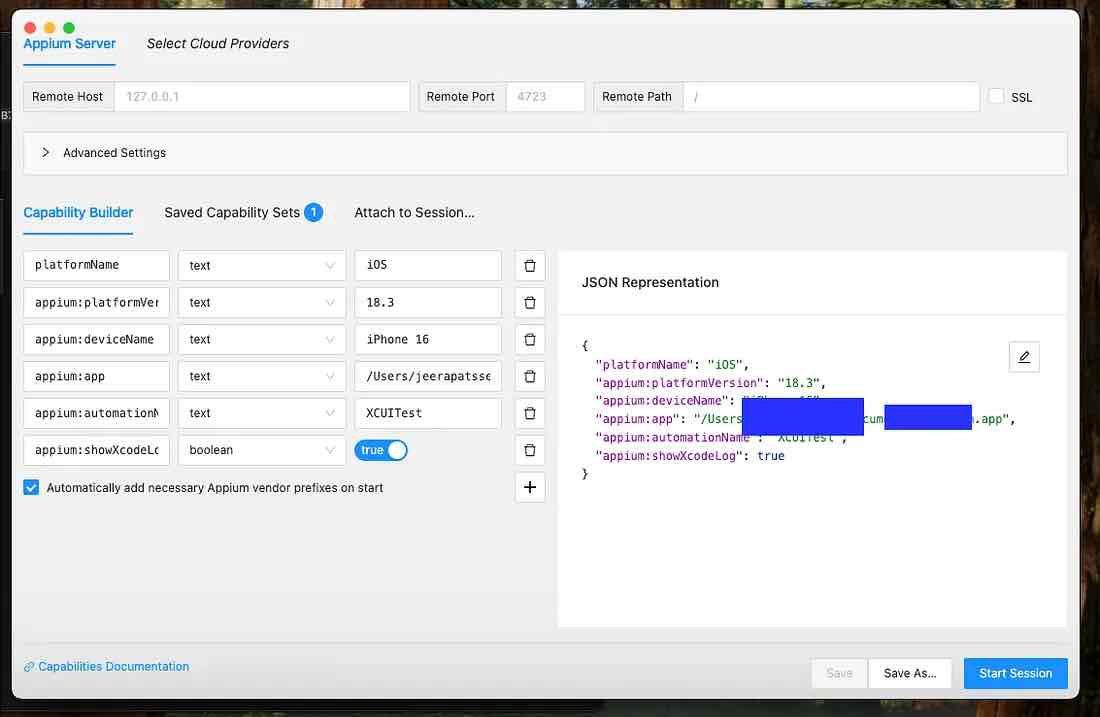Click "platformName": "iOS" JSON line
This screenshot has width=1100, height=717.
[x=672, y=365]
